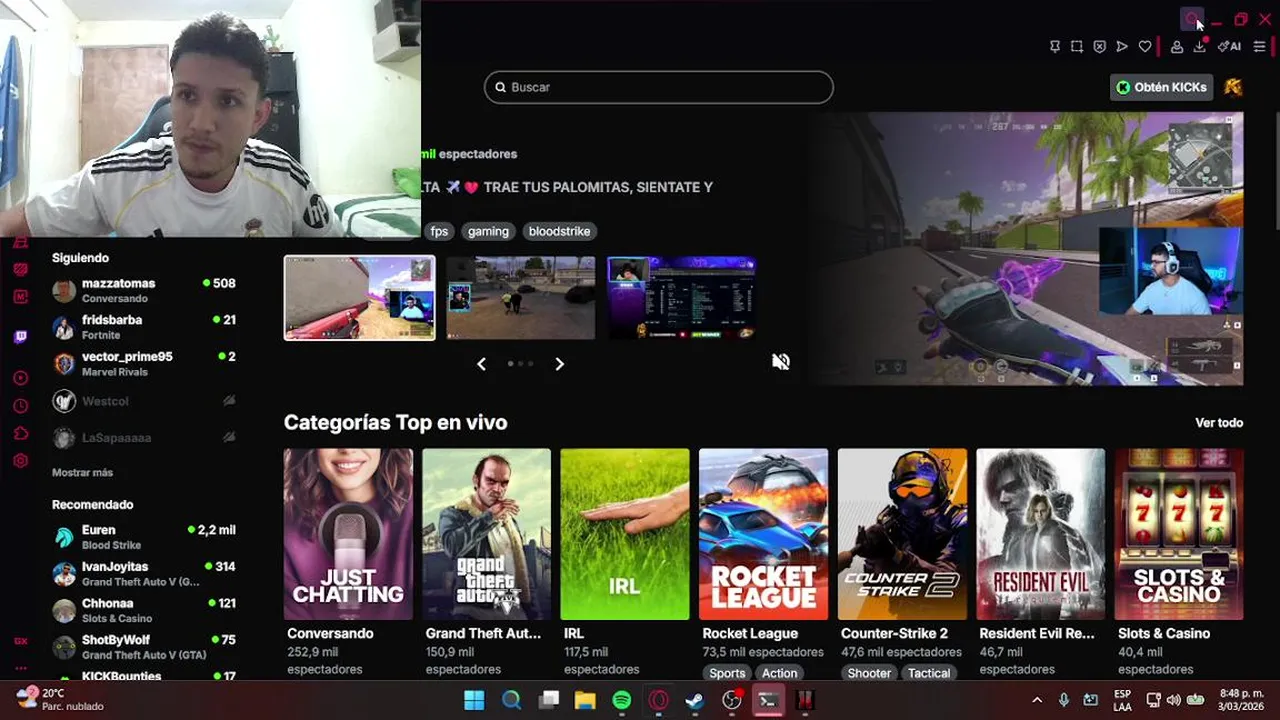Screen dimensions: 1280x720
Task: Open fridsbarba channel in following list
Action: click(x=144, y=327)
